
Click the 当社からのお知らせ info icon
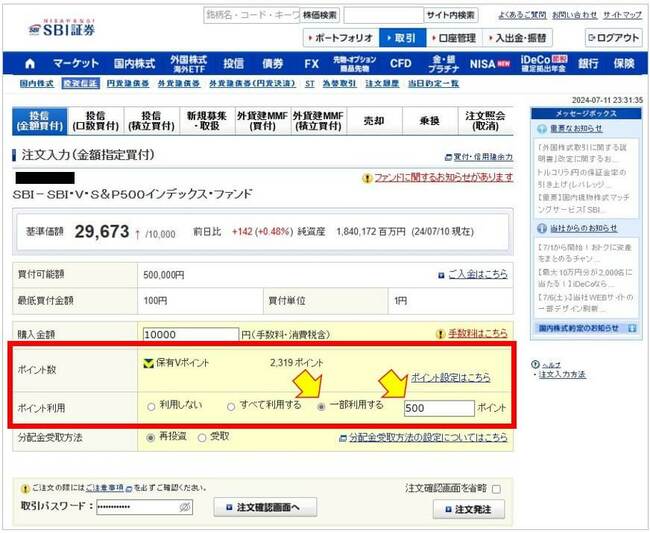542,228
